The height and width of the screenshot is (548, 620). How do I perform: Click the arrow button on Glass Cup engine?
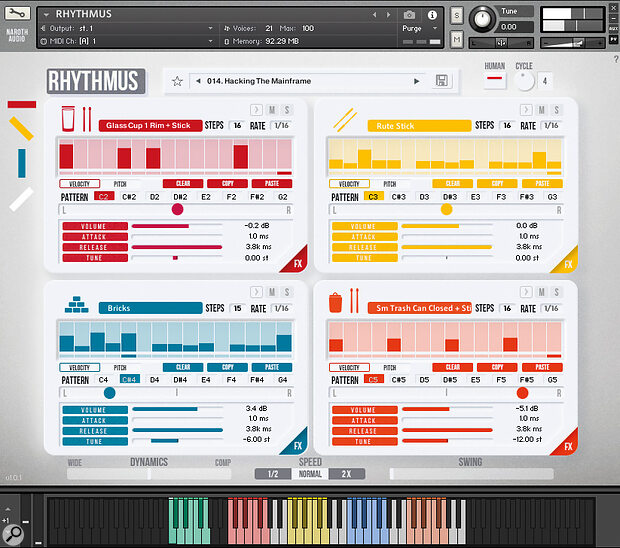(256, 110)
